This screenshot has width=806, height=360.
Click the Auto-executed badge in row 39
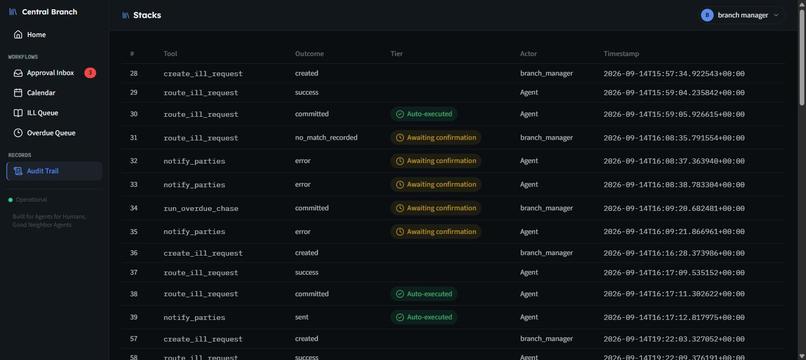[424, 317]
